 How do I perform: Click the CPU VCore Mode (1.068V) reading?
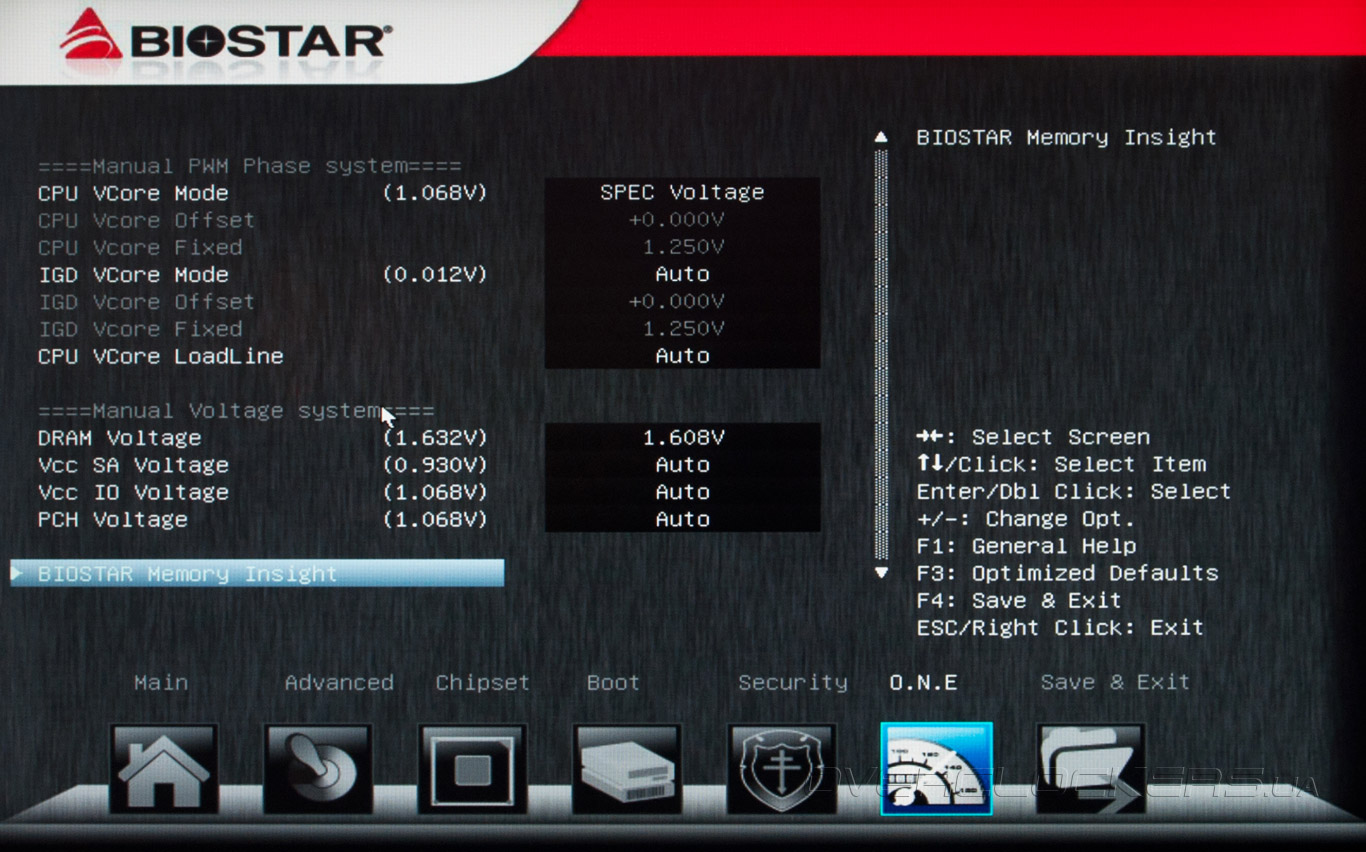point(435,193)
